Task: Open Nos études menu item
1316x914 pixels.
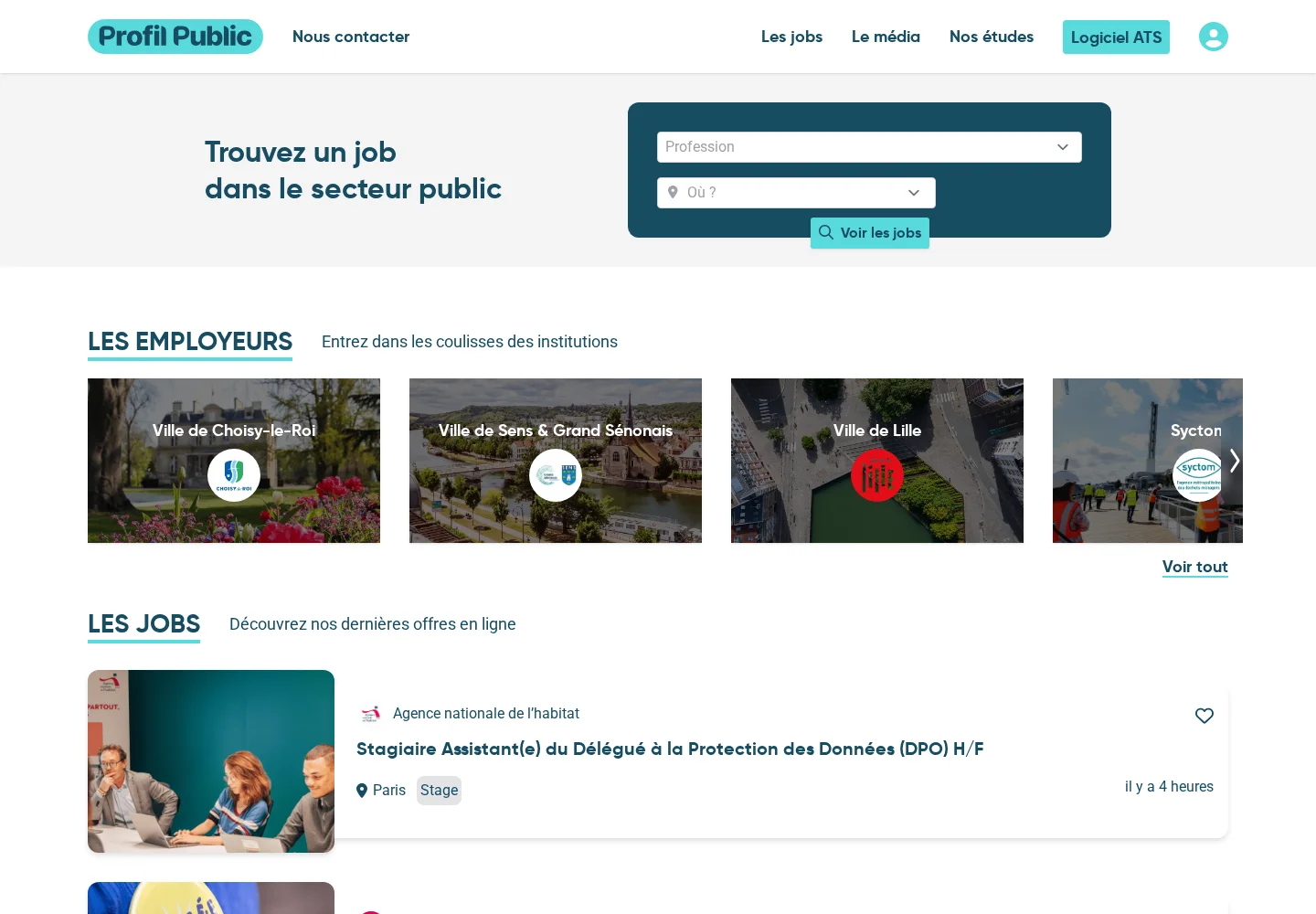Action: point(992,37)
